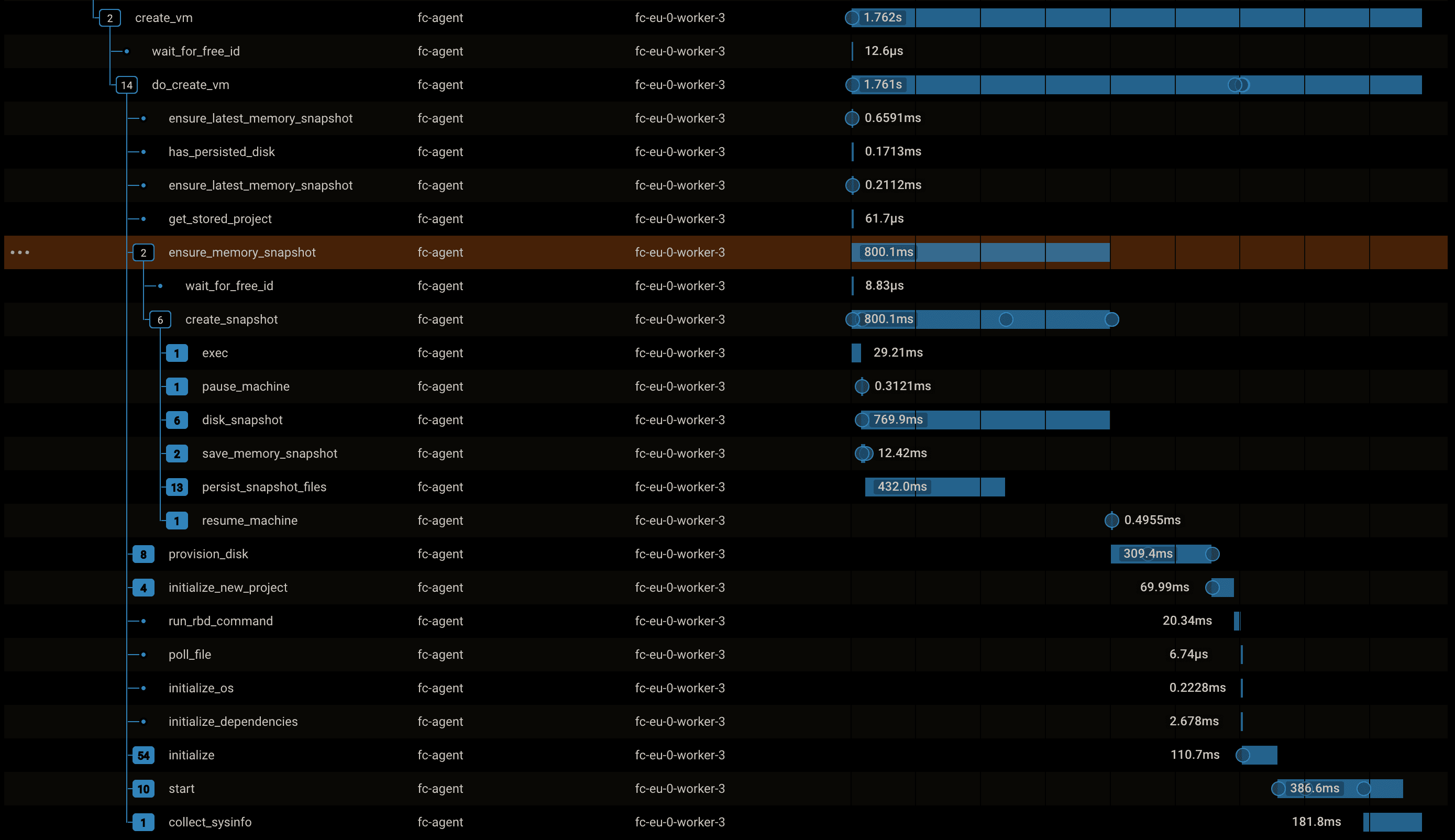The width and height of the screenshot is (1455, 840).
Task: Expand the exec span child count badge
Action: (x=177, y=353)
